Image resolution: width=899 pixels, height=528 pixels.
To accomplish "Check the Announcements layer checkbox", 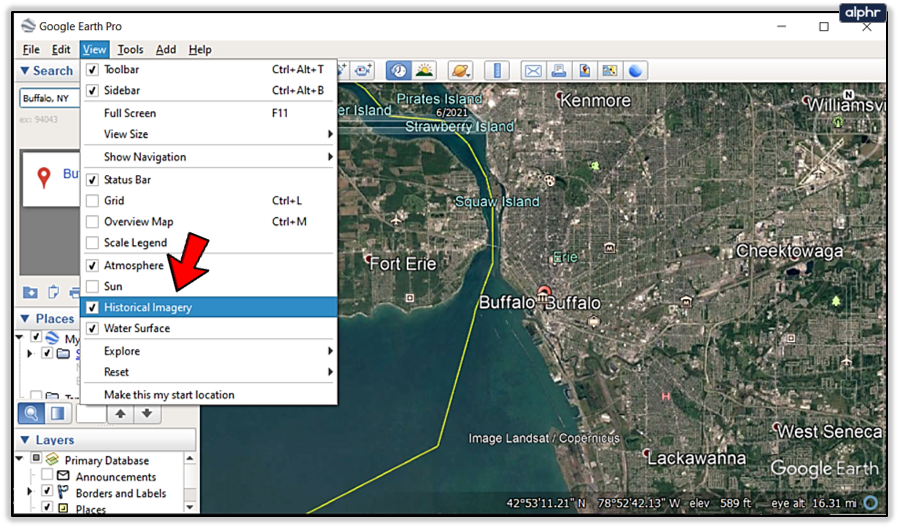I will tap(47, 475).
